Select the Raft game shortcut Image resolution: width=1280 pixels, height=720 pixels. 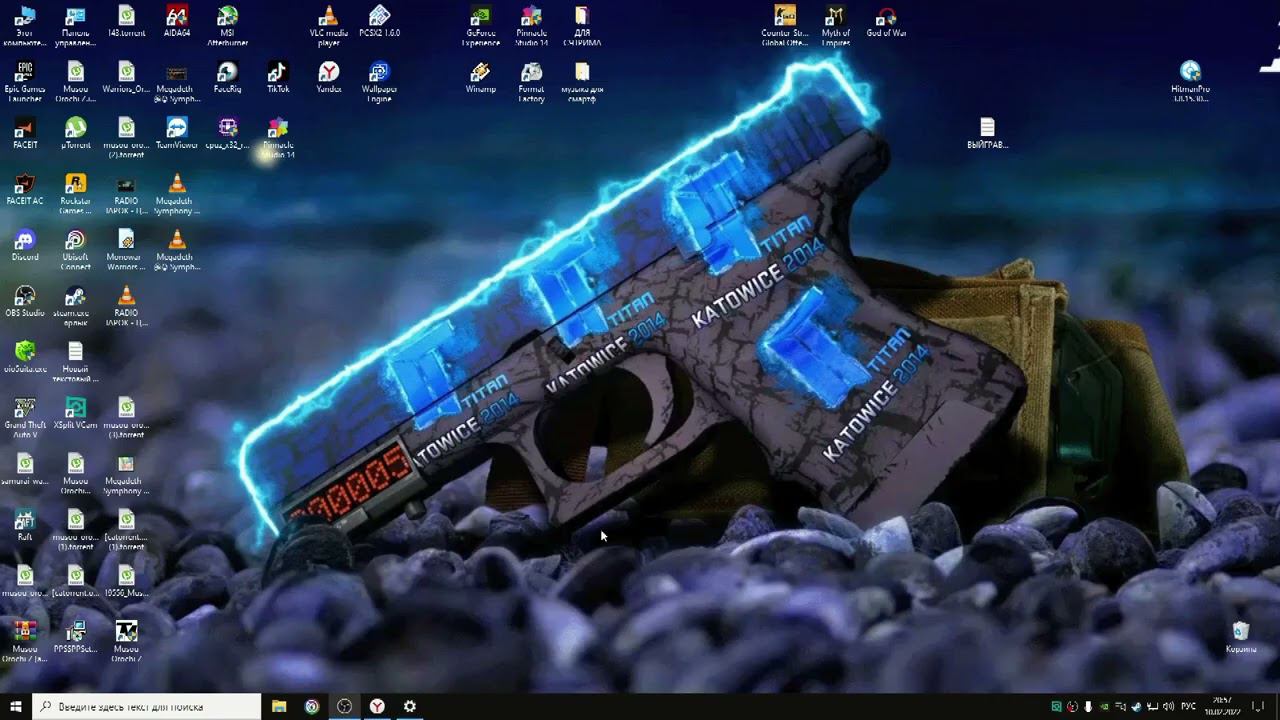(25, 526)
